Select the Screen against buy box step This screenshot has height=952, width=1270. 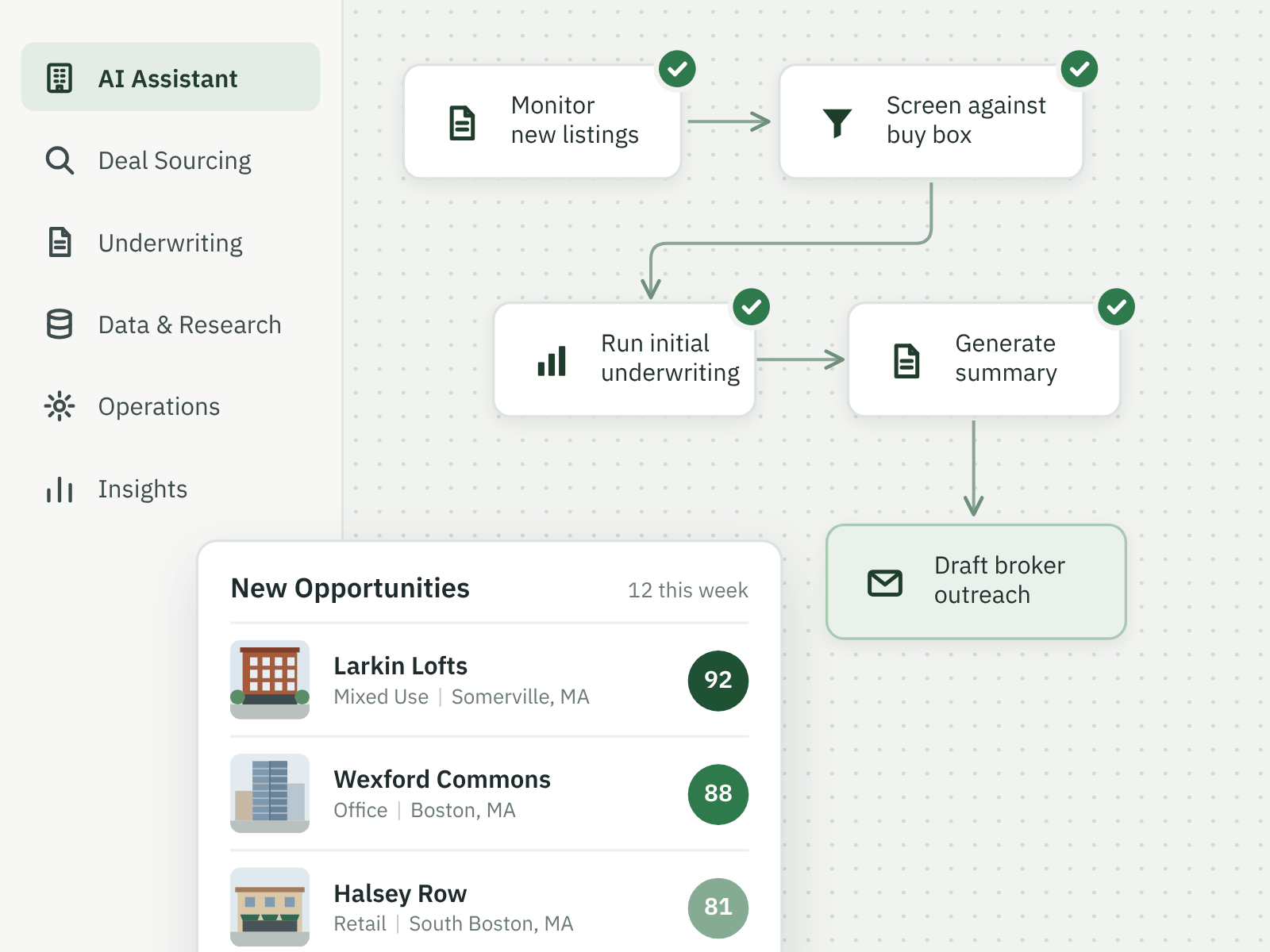click(x=931, y=121)
